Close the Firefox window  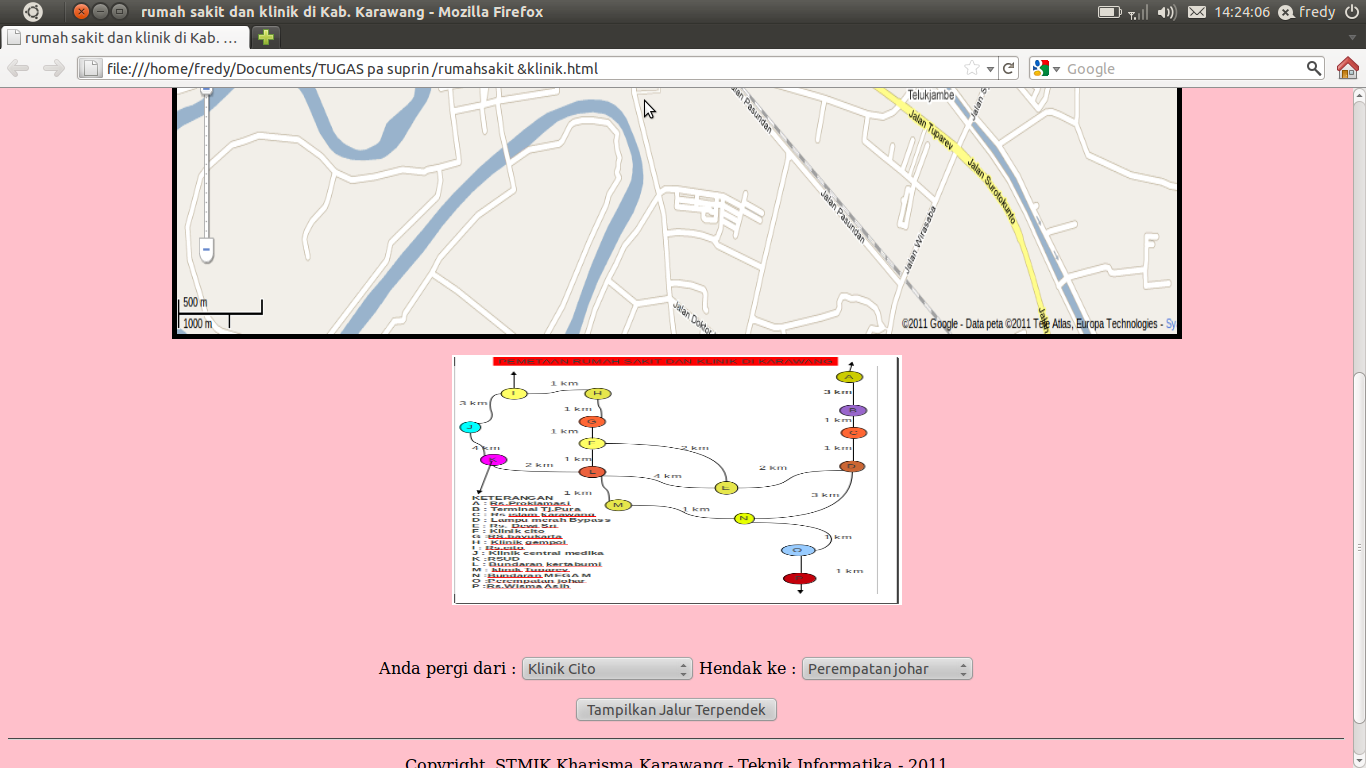pos(82,12)
